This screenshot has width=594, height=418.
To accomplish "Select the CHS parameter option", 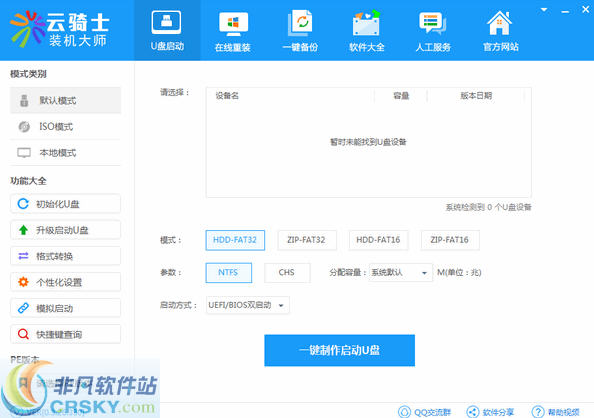I will click(287, 272).
